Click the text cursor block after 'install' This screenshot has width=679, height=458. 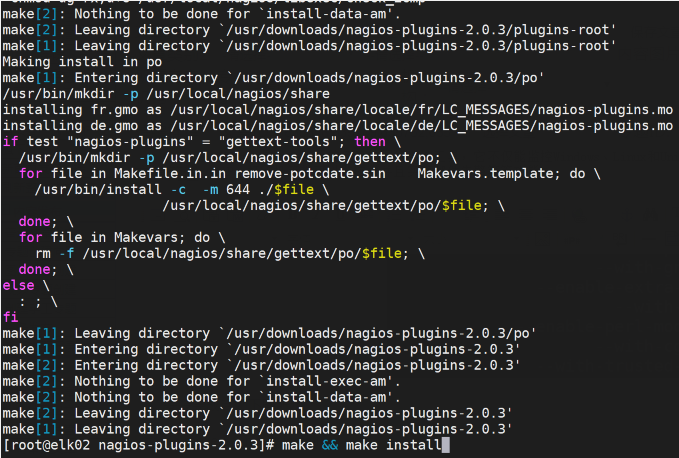(446, 445)
